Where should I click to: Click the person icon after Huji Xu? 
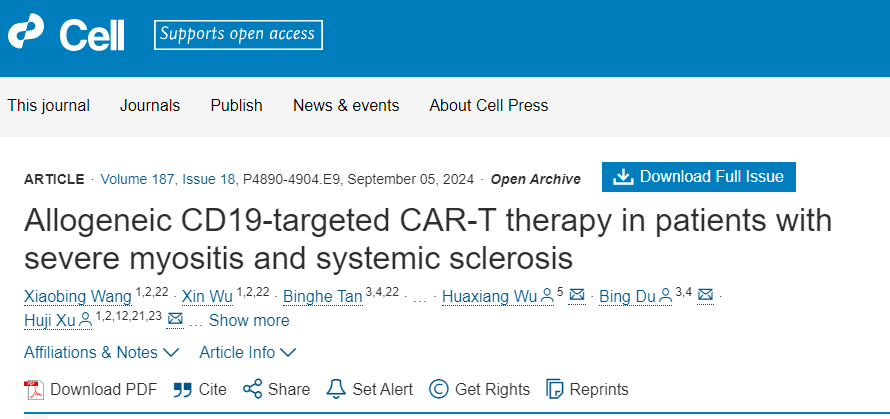85,320
